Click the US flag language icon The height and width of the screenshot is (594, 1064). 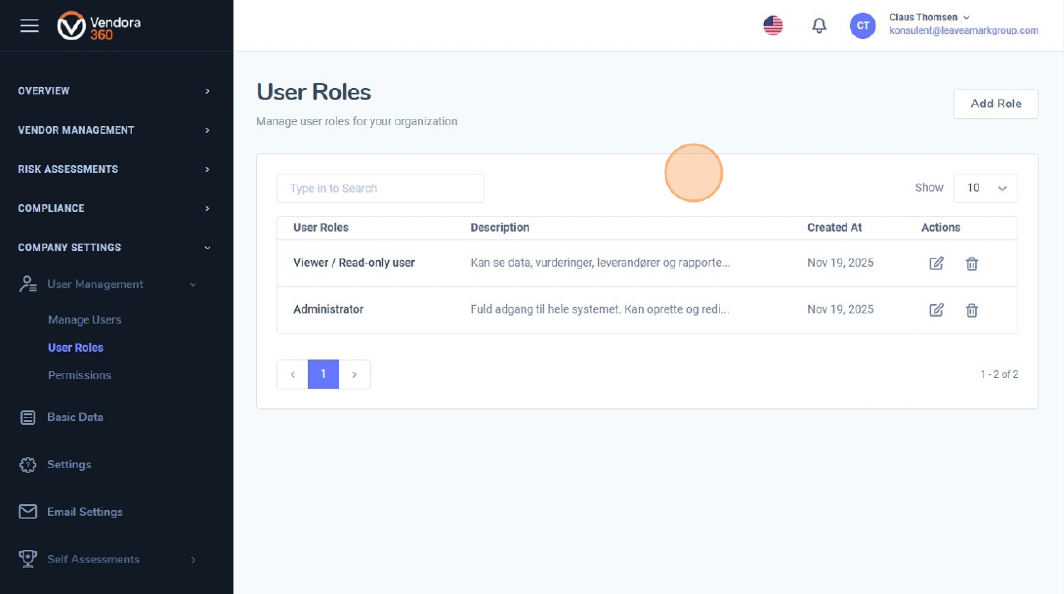(773, 26)
